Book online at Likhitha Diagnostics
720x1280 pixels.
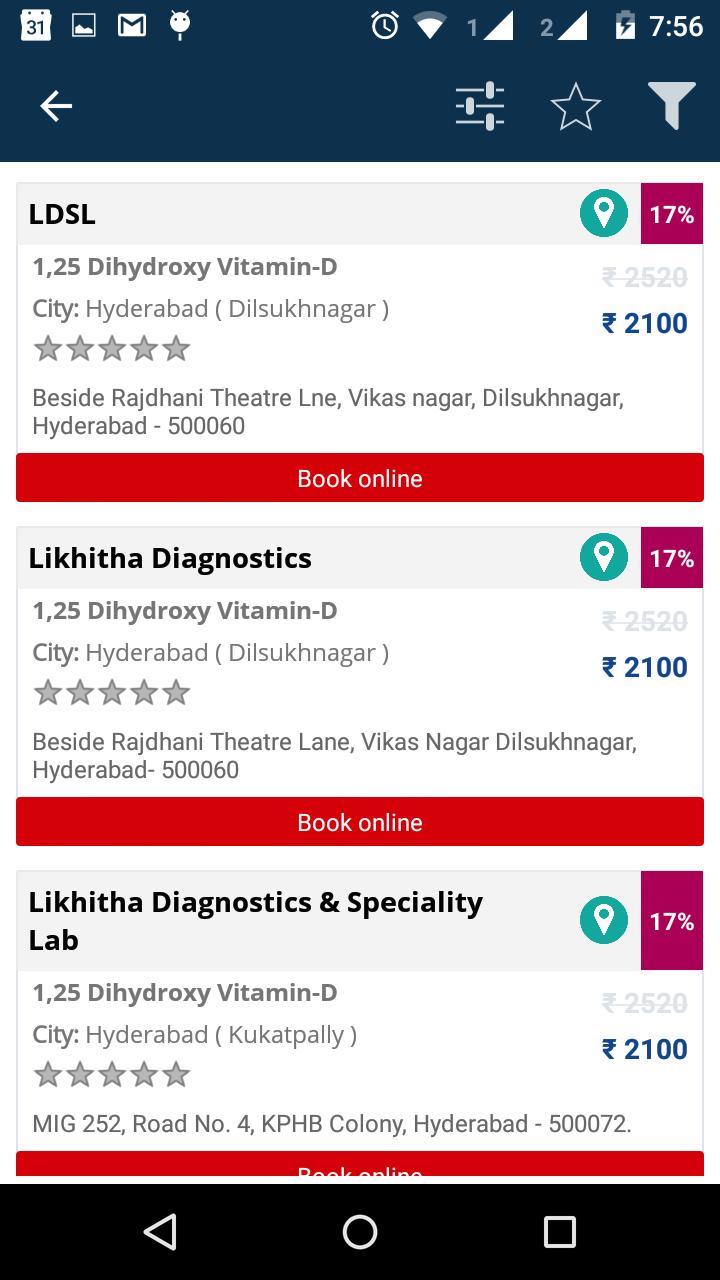click(360, 822)
